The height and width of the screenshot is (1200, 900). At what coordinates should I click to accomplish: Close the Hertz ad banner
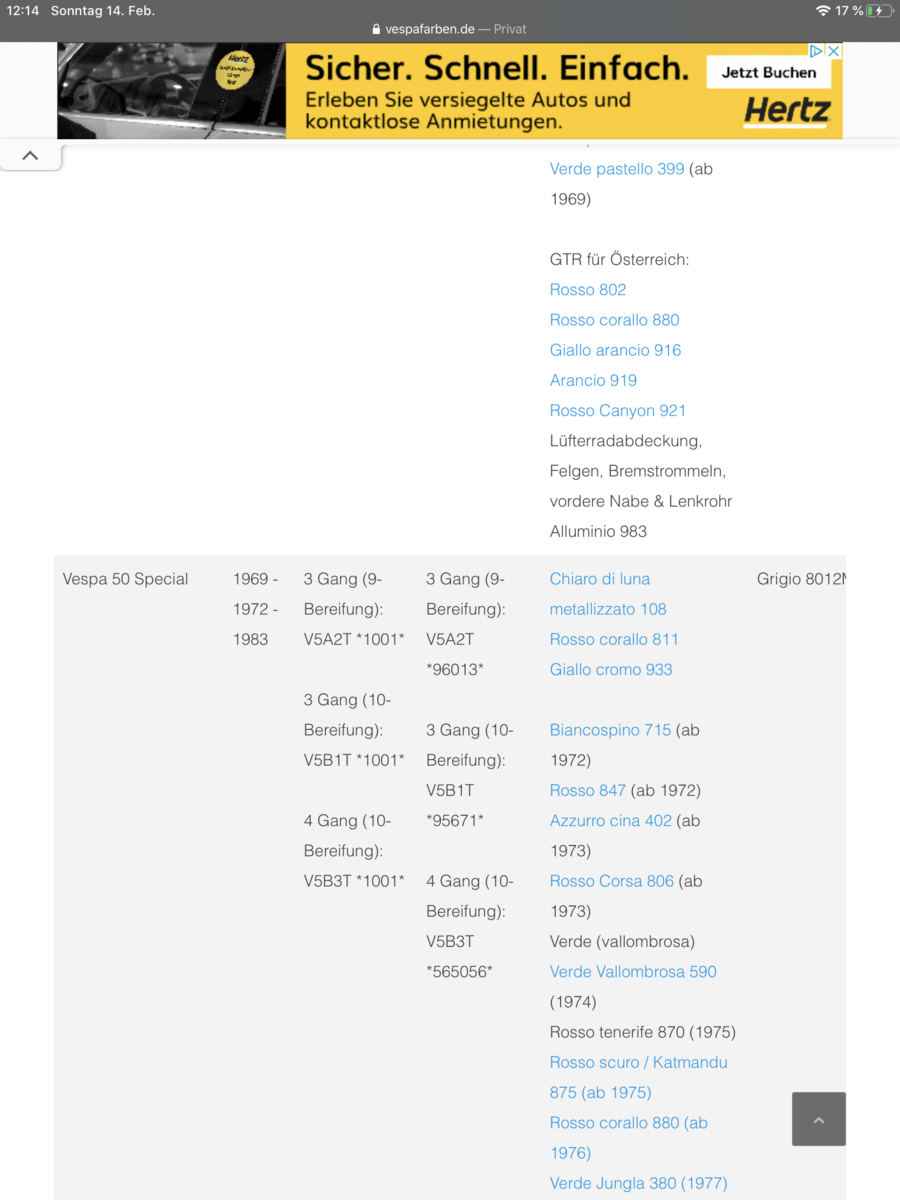point(833,51)
